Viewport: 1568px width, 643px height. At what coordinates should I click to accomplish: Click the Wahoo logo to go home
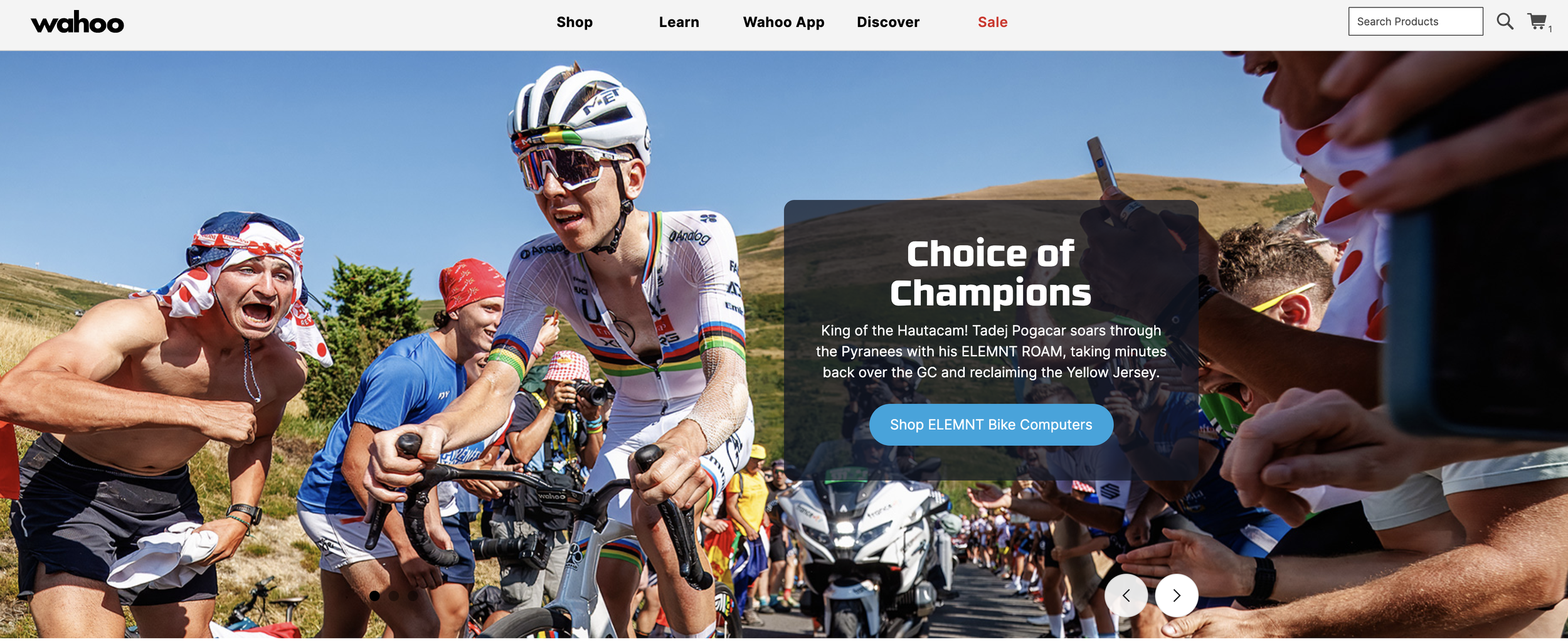[77, 23]
